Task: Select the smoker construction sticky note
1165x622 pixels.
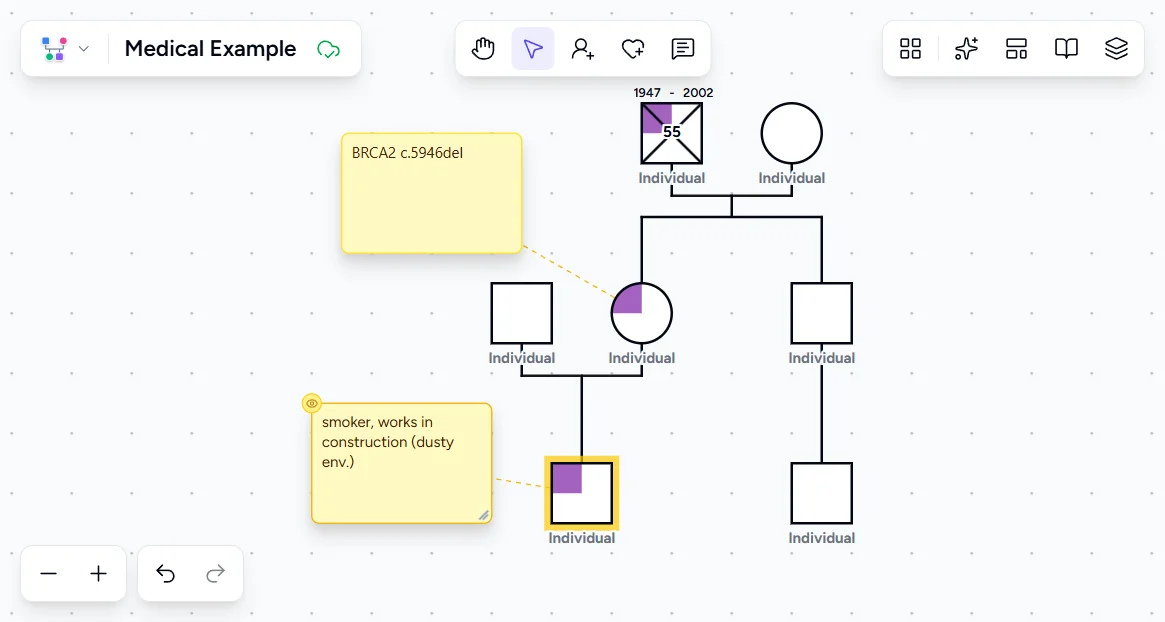Action: tap(401, 463)
